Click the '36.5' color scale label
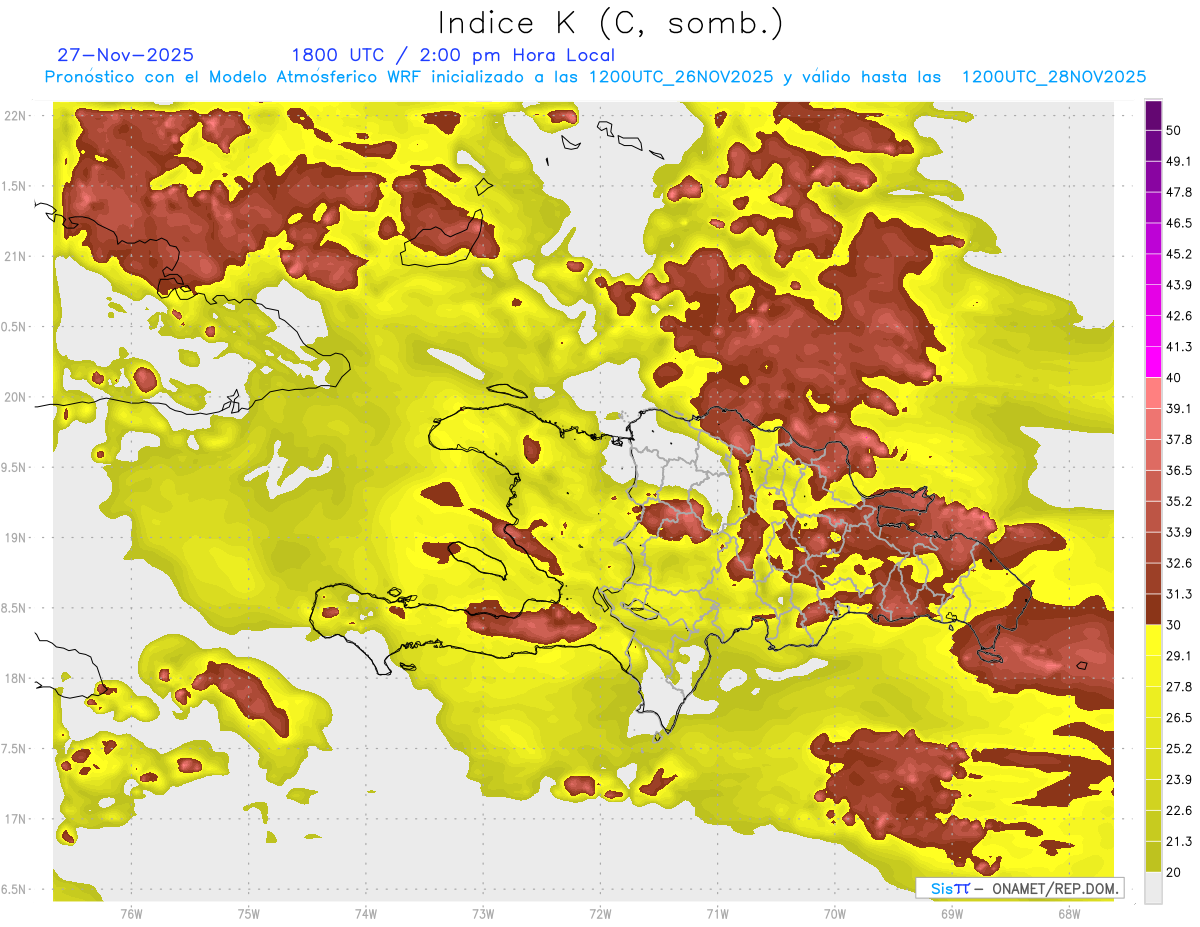 [x=1179, y=470]
